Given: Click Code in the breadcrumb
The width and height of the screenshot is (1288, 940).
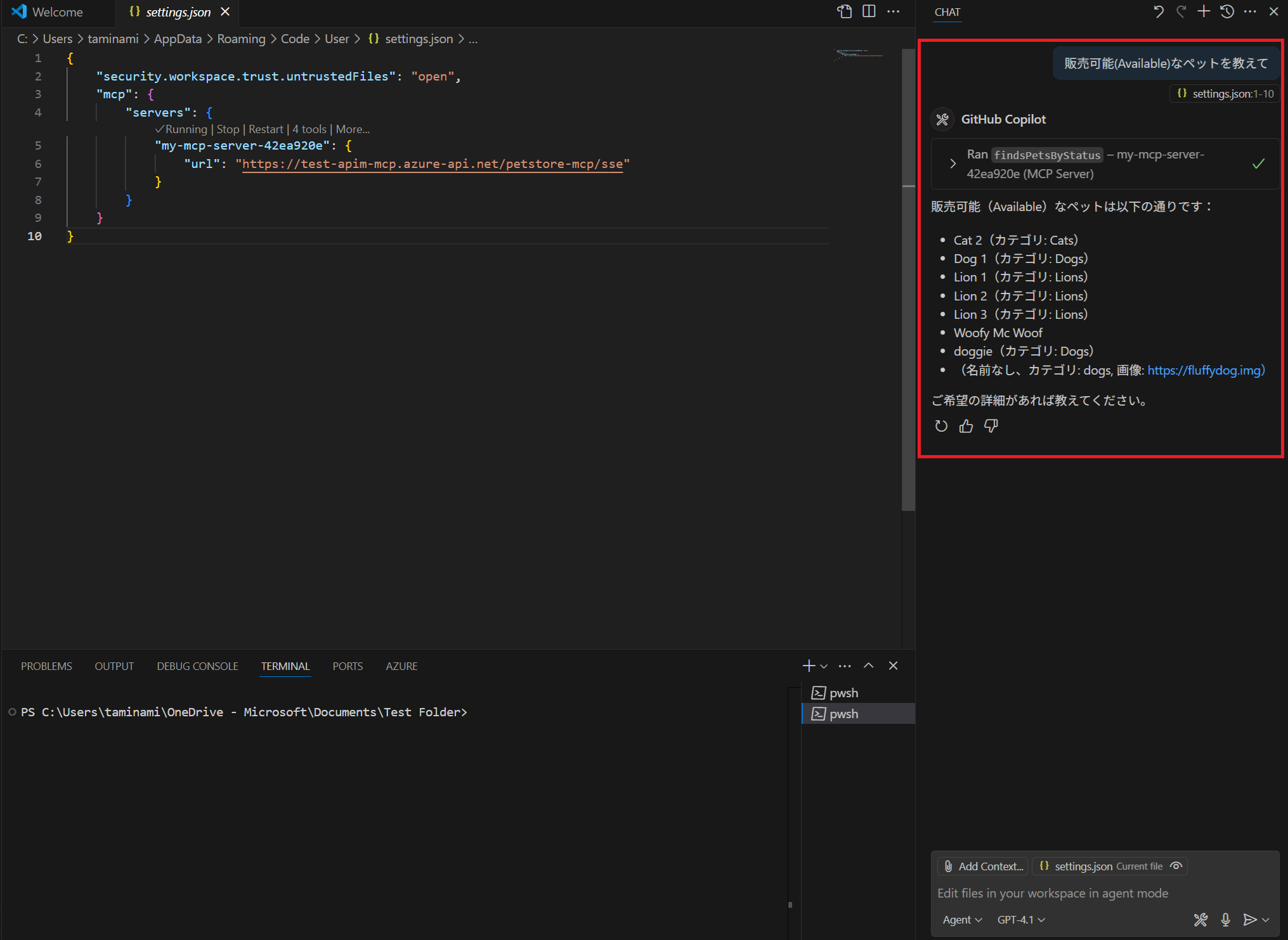Looking at the screenshot, I should pyautogui.click(x=295, y=39).
